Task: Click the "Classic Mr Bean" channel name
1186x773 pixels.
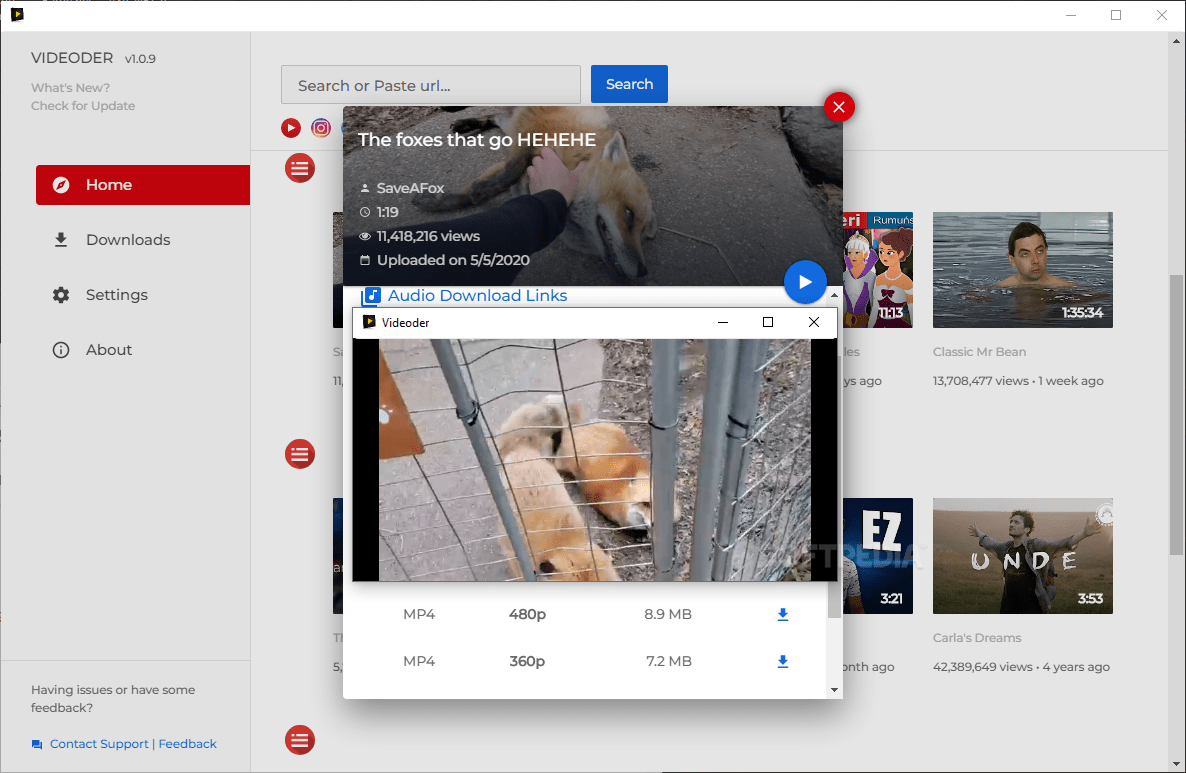Action: pos(980,352)
